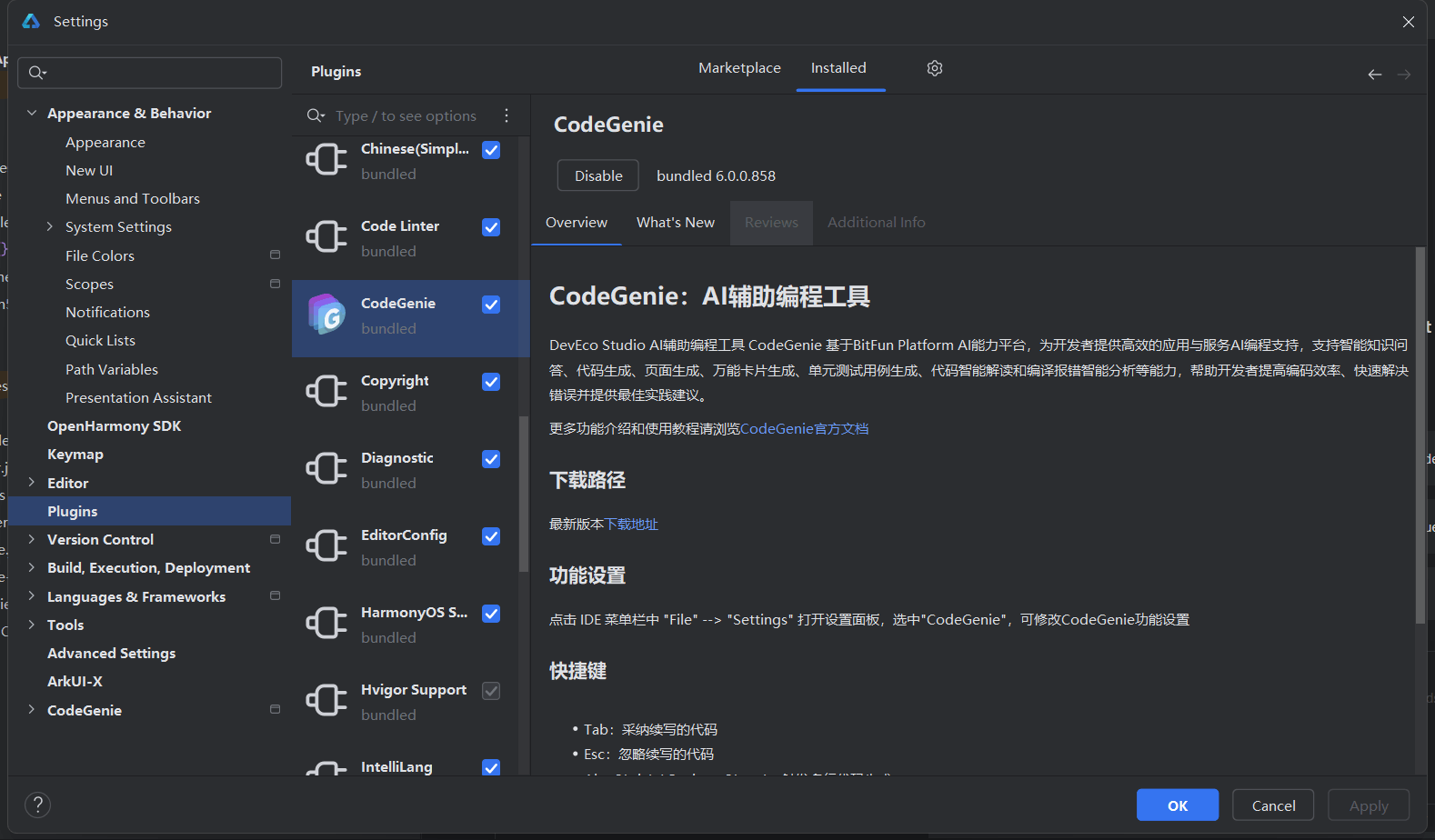Viewport: 1435px width, 840px height.
Task: Open the Reviews tab
Action: 771,223
